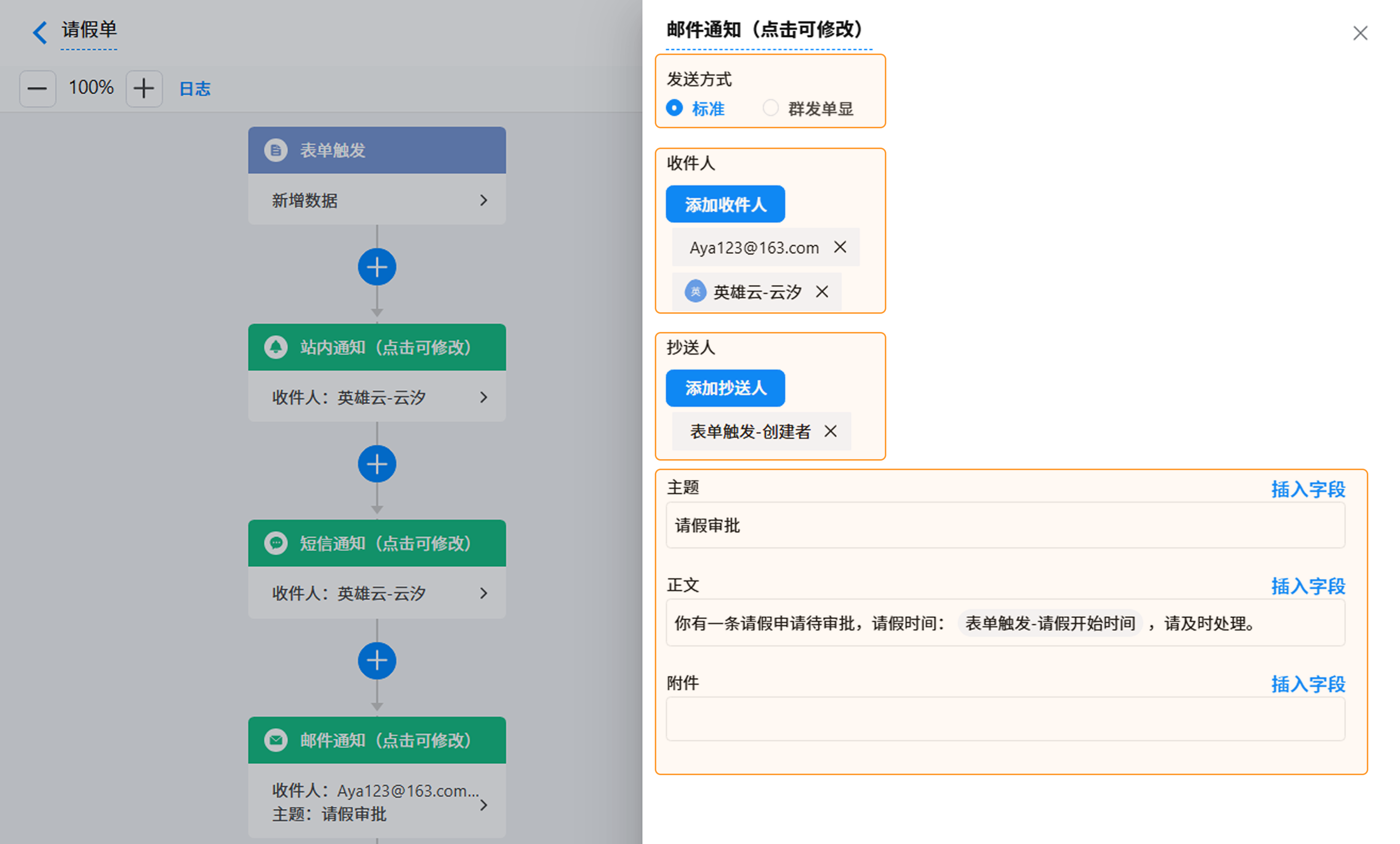The width and height of the screenshot is (1400, 844).
Task: Click the 表单触发-请假开始时间 field tag
Action: pyautogui.click(x=1050, y=623)
